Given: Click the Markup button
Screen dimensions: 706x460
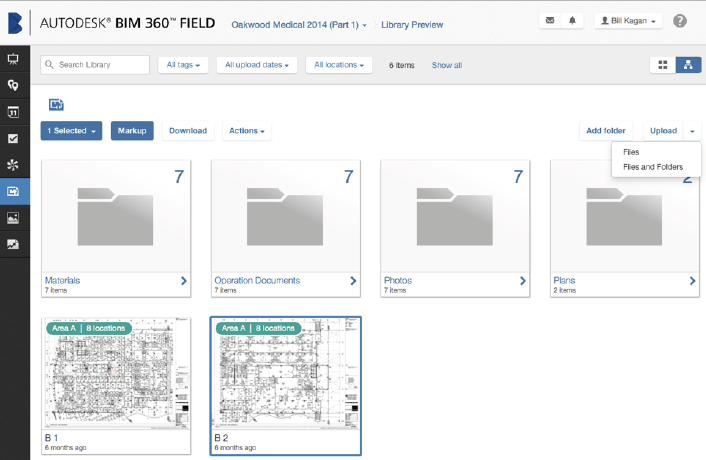Looking at the screenshot, I should point(132,131).
